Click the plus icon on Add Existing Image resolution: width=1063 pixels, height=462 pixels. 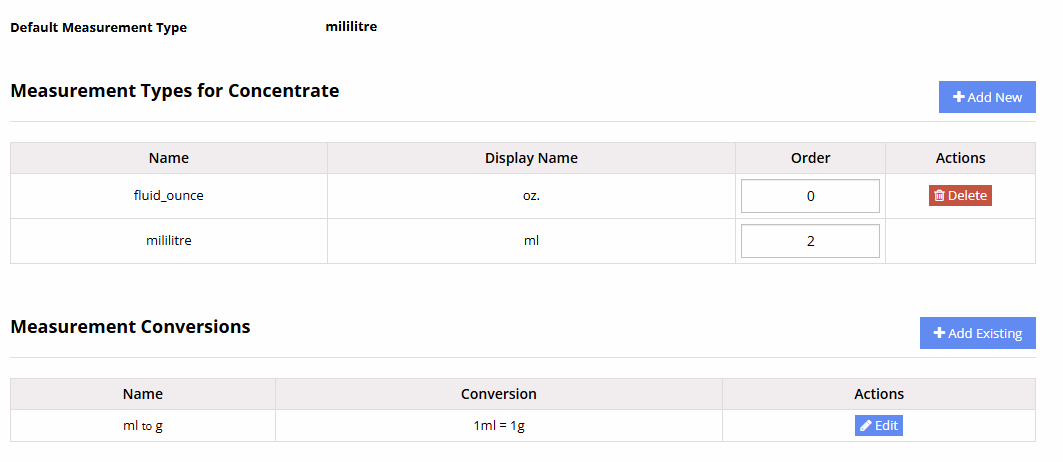pyautogui.click(x=939, y=333)
